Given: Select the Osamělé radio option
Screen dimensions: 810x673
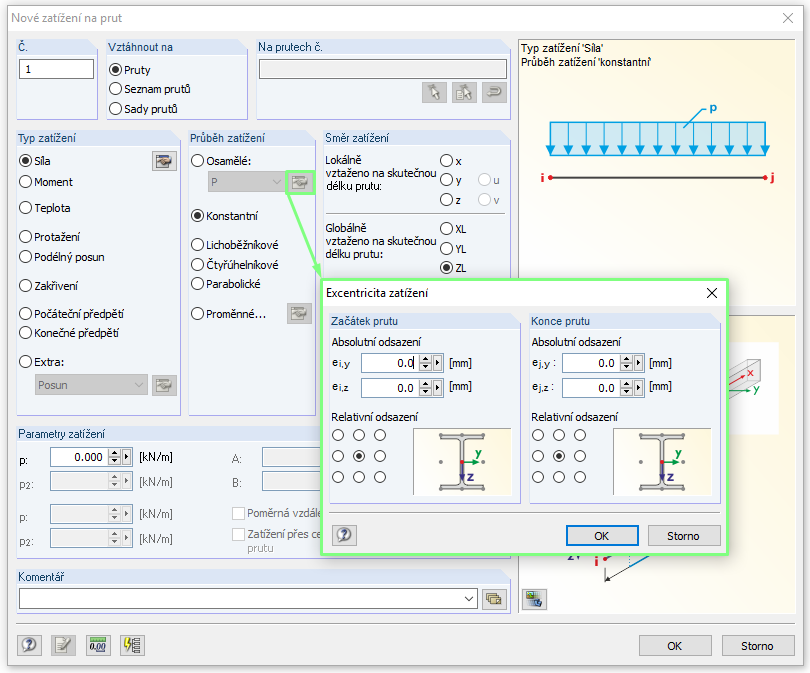Looking at the screenshot, I should tap(197, 161).
